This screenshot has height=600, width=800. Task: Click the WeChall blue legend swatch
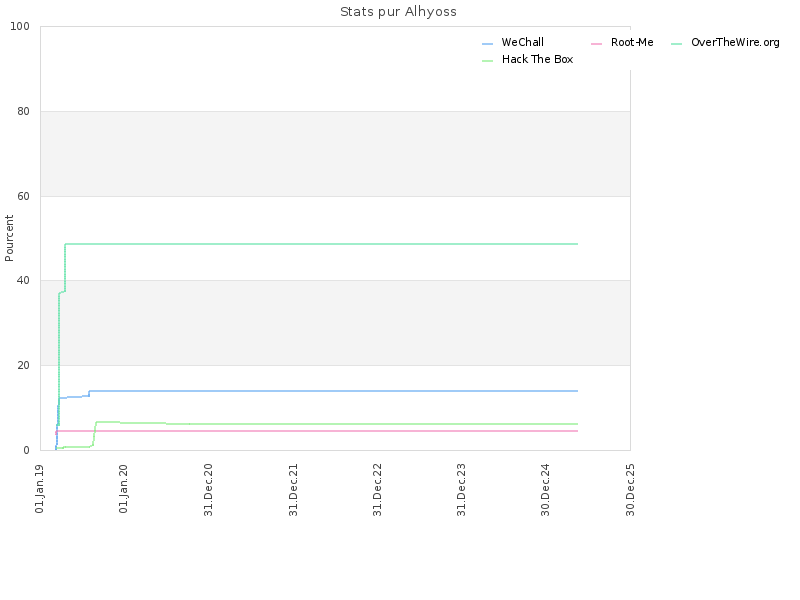487,44
